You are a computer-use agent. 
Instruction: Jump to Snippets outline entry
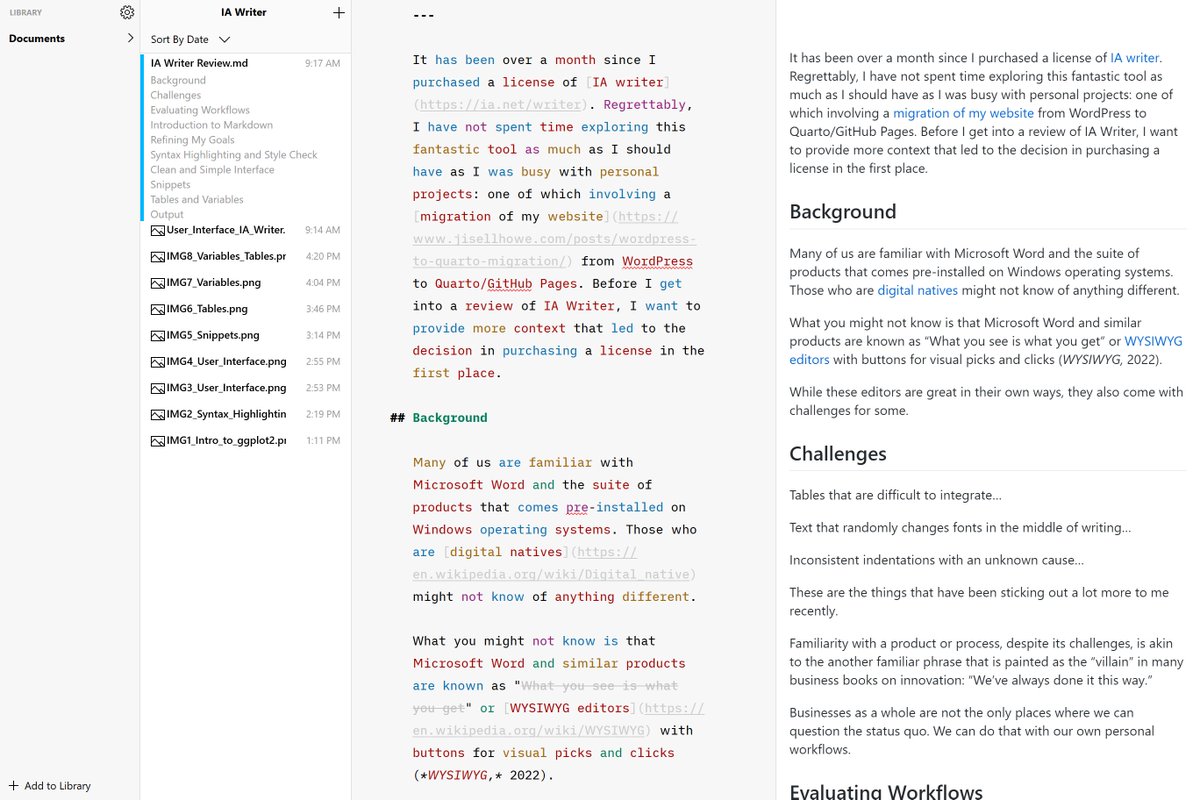(170, 185)
